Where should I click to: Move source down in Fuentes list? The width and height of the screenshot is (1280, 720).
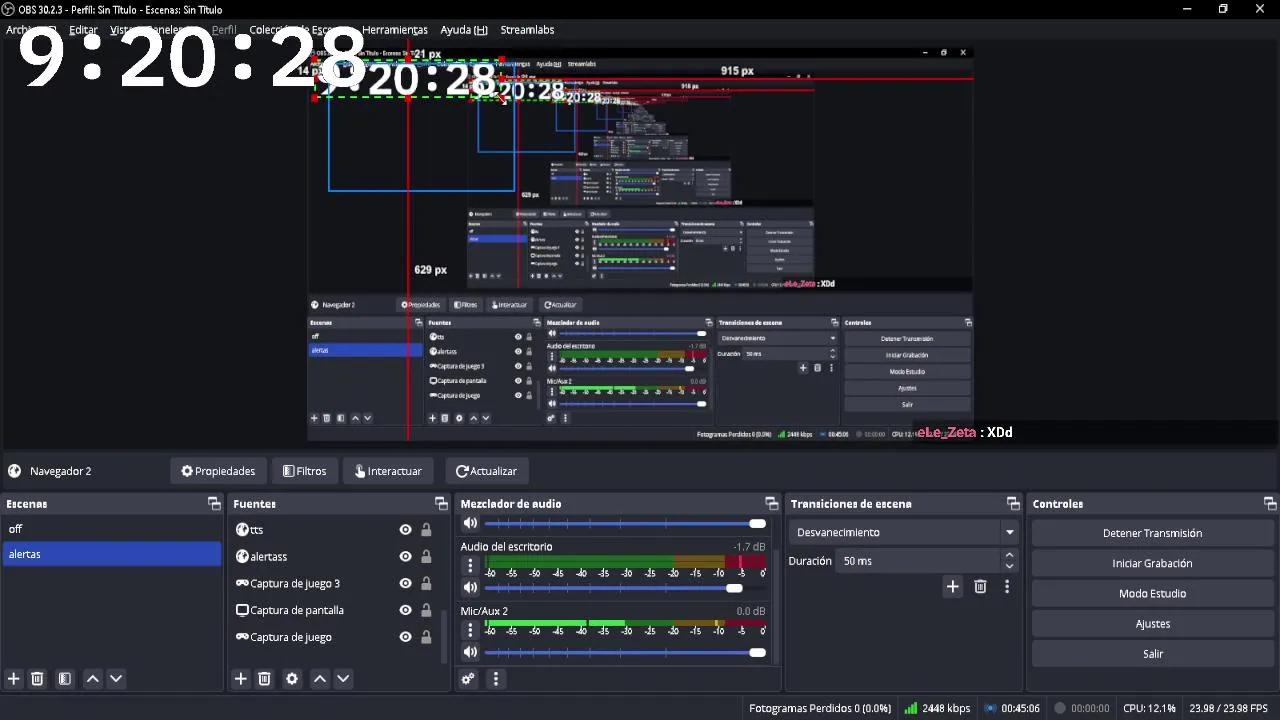coord(343,679)
